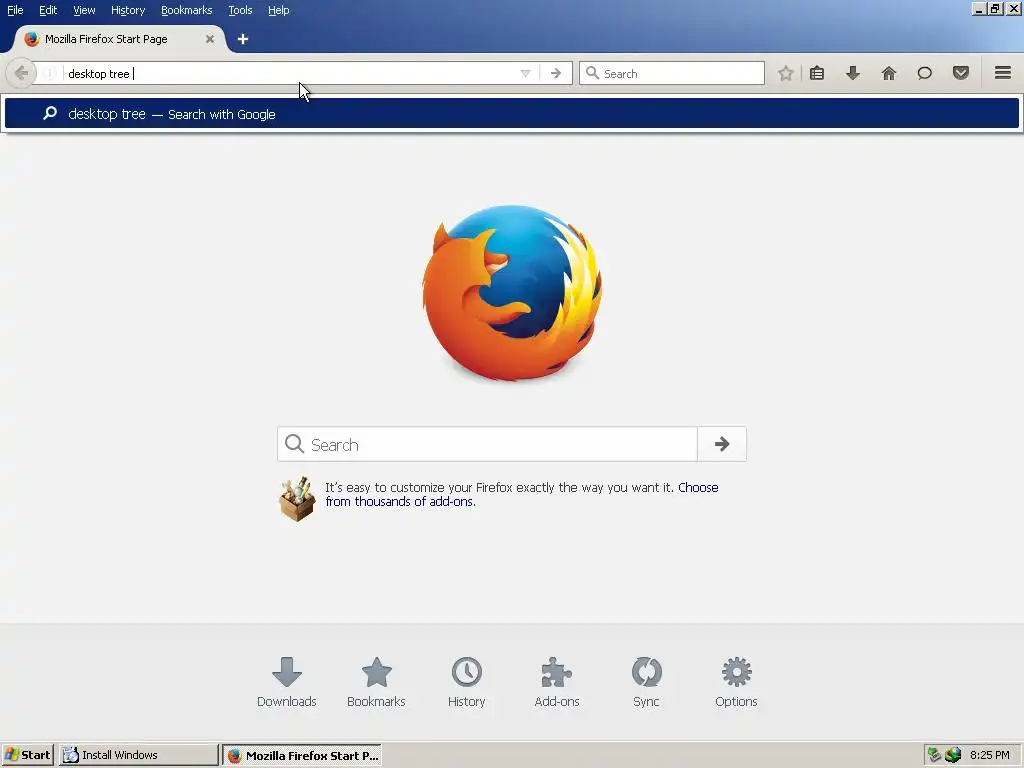Open the Bookmarks menu in the menu bar
The height and width of the screenshot is (768, 1024).
click(x=187, y=10)
